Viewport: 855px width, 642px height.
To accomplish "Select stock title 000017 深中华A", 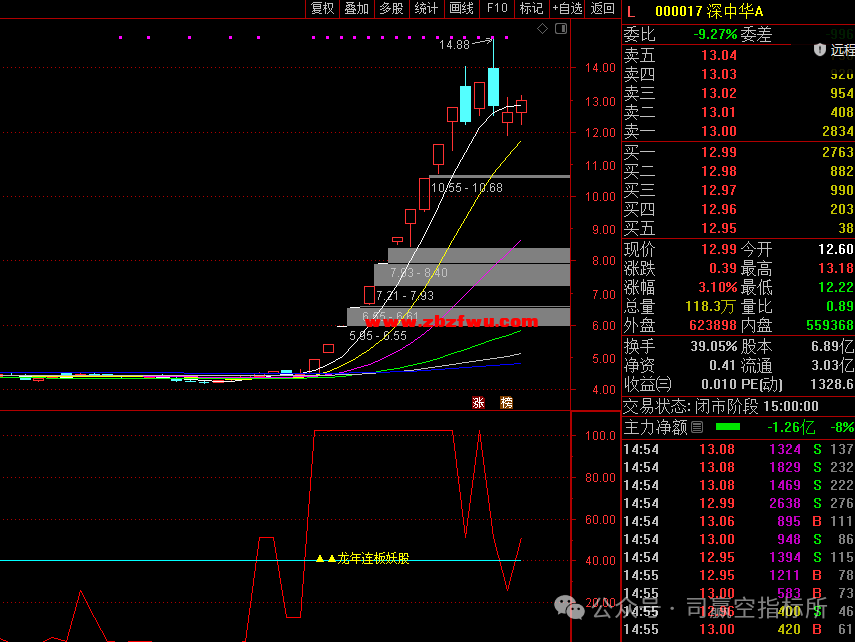I will click(709, 11).
